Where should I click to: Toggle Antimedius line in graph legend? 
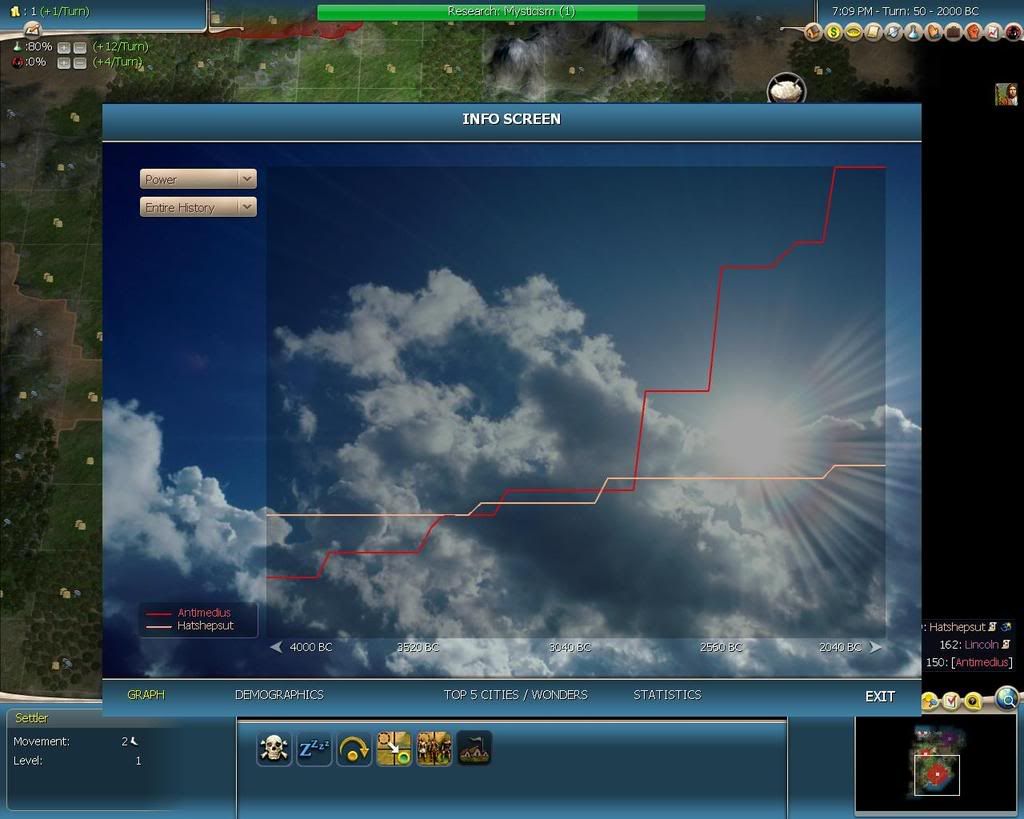[189, 613]
